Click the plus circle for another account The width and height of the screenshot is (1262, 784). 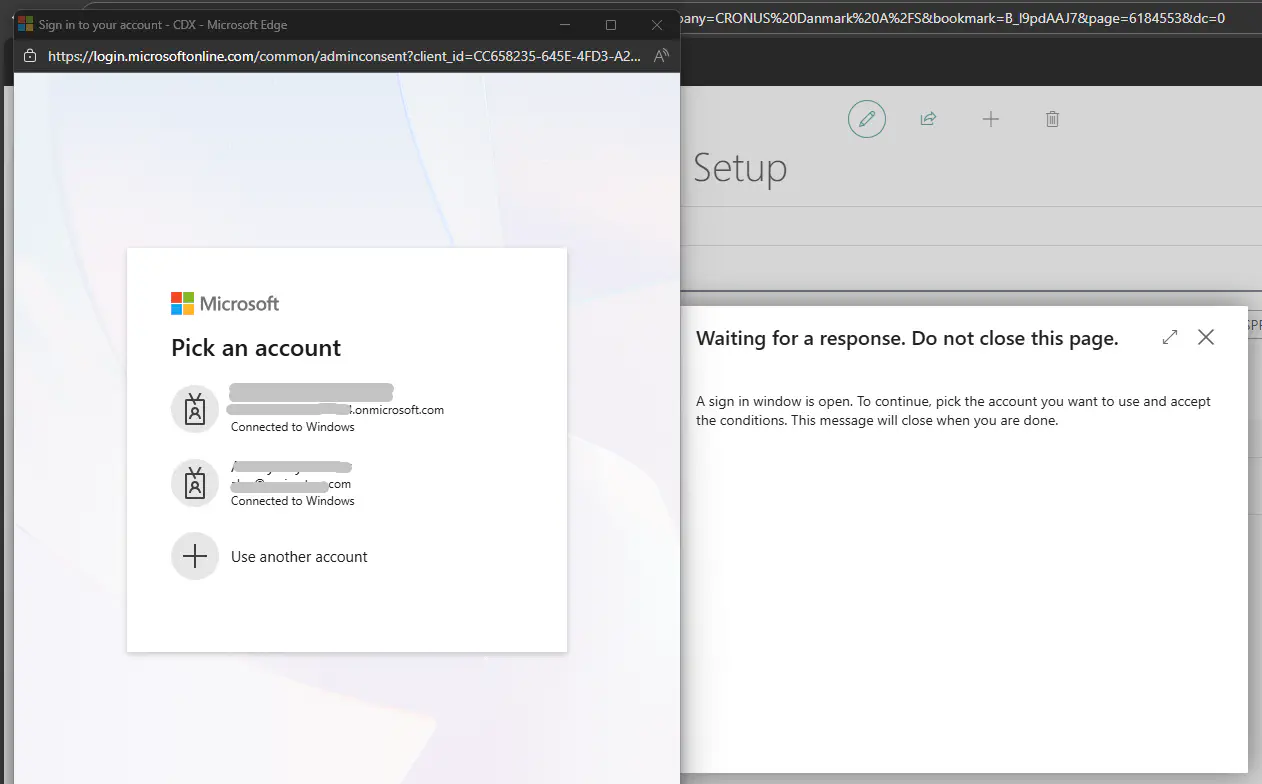click(x=195, y=556)
